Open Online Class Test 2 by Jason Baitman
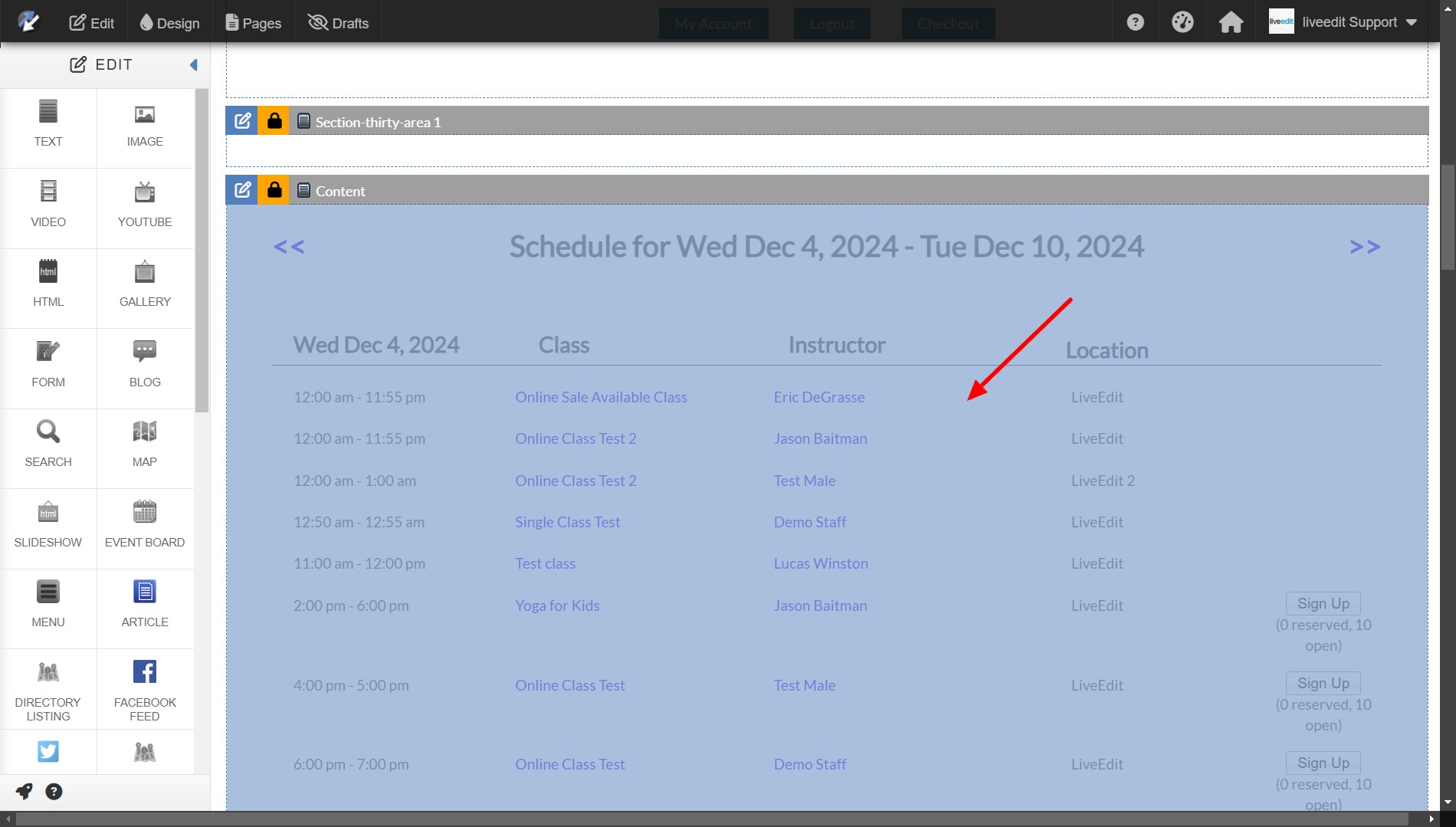 pos(576,438)
